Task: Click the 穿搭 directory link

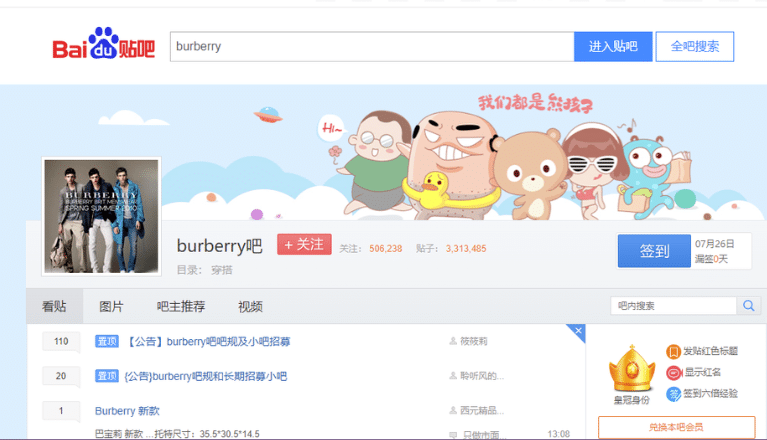Action: 222,270
